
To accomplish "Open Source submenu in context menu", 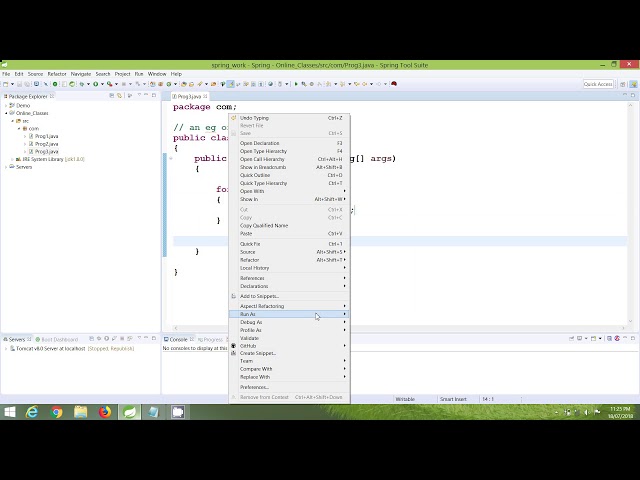I will (289, 252).
